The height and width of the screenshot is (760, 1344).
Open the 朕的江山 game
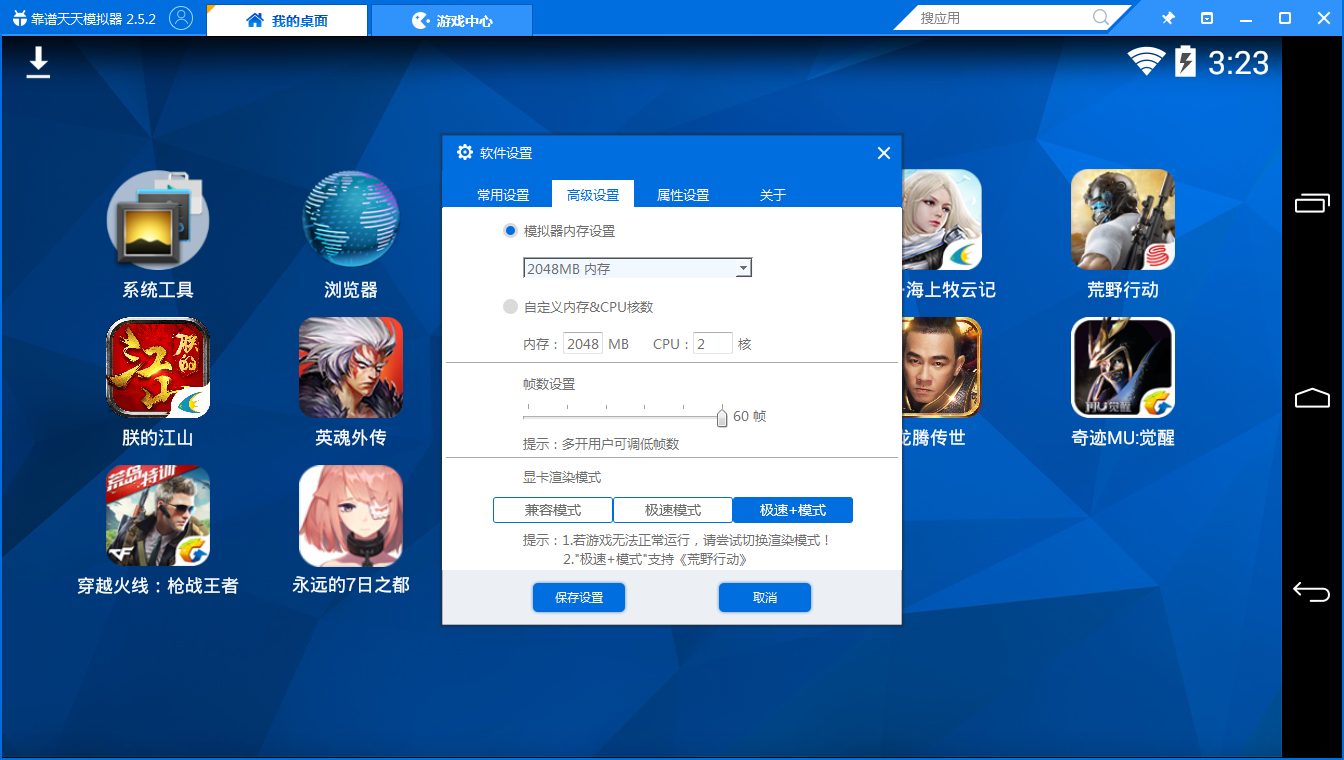coord(158,383)
